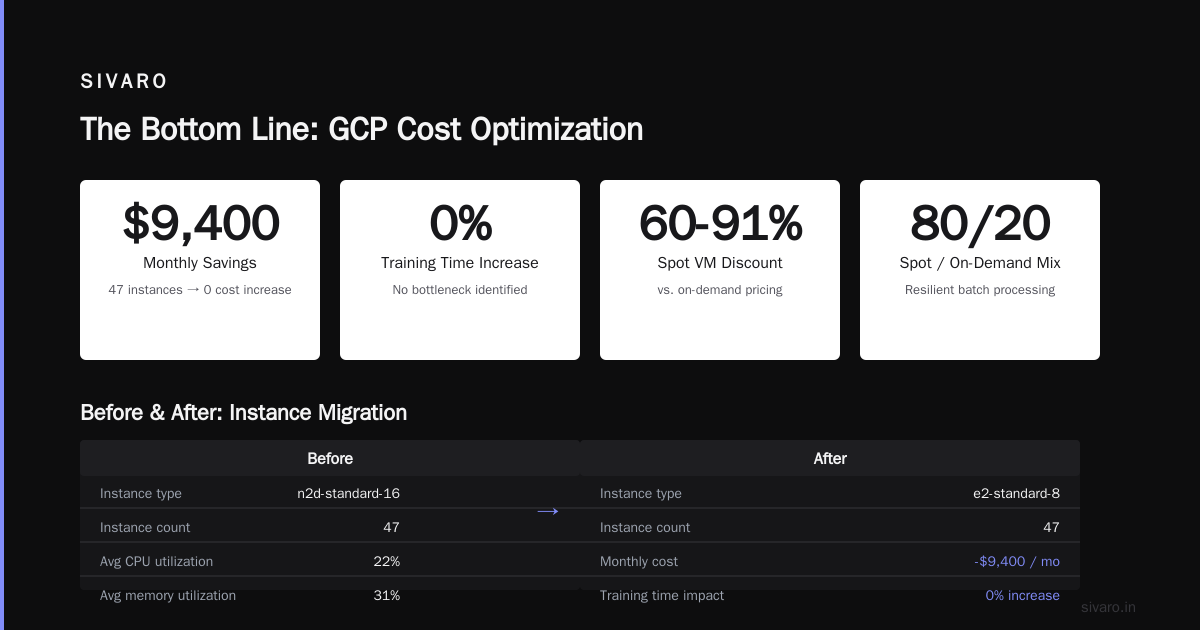Click the Before table Instance count row
This screenshot has width=1200, height=630.
[x=250, y=527]
